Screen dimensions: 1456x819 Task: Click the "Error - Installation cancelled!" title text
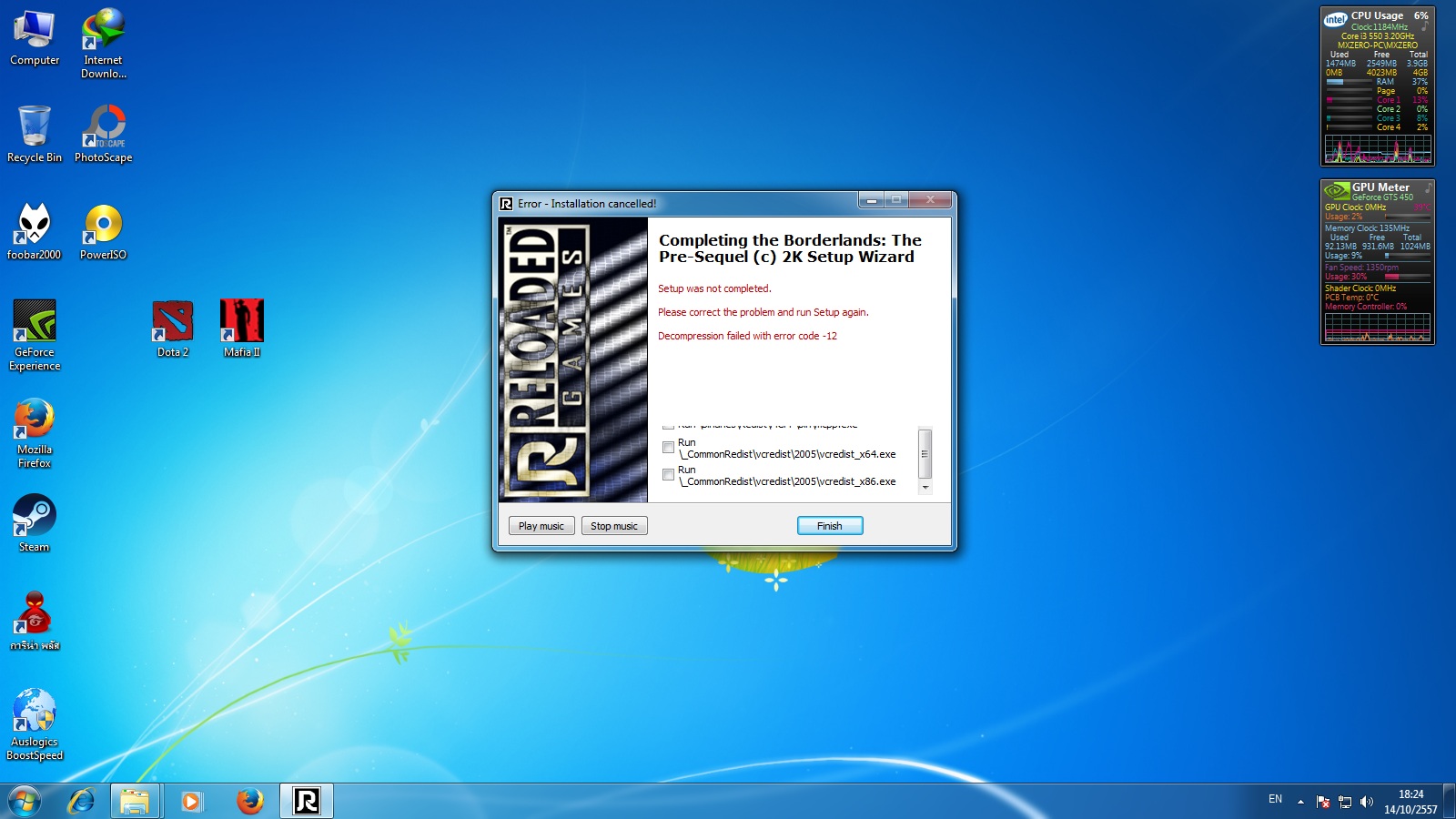[x=587, y=204]
